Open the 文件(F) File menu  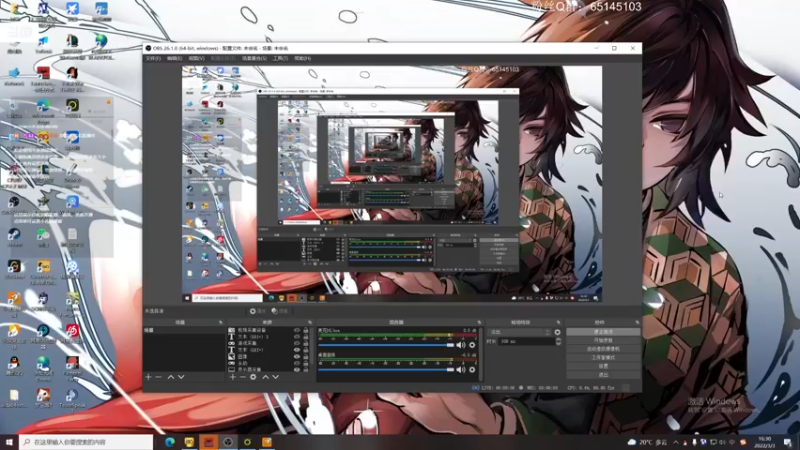point(153,59)
